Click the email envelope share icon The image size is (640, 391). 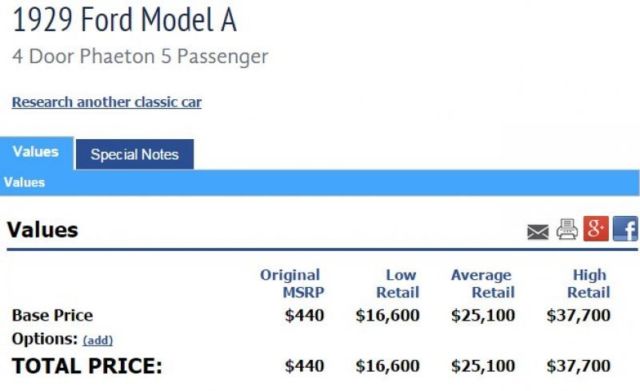(538, 232)
